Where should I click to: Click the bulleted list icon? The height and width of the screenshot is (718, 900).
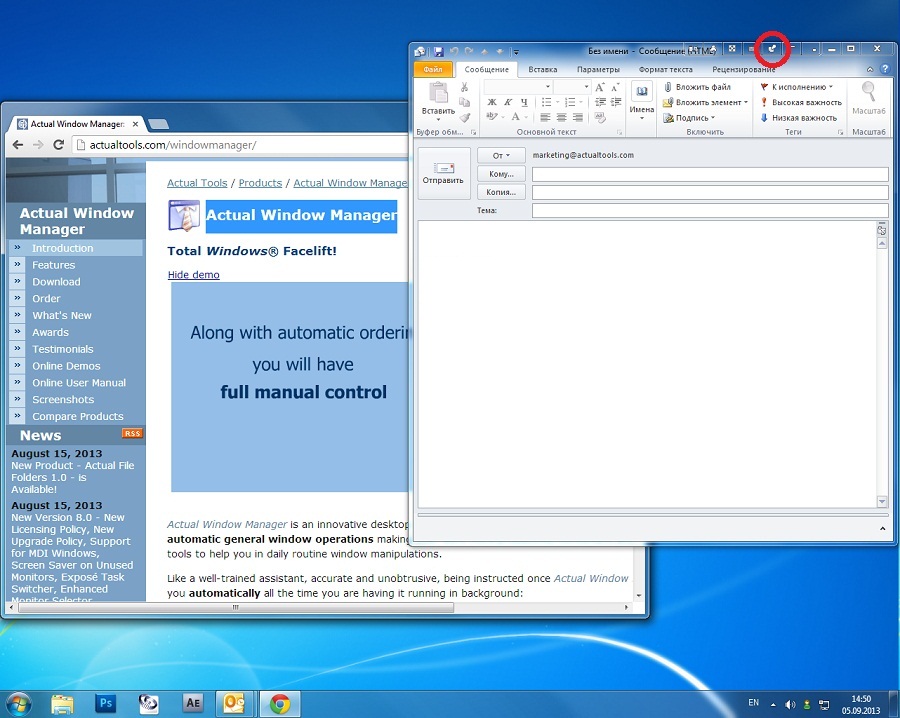click(546, 102)
